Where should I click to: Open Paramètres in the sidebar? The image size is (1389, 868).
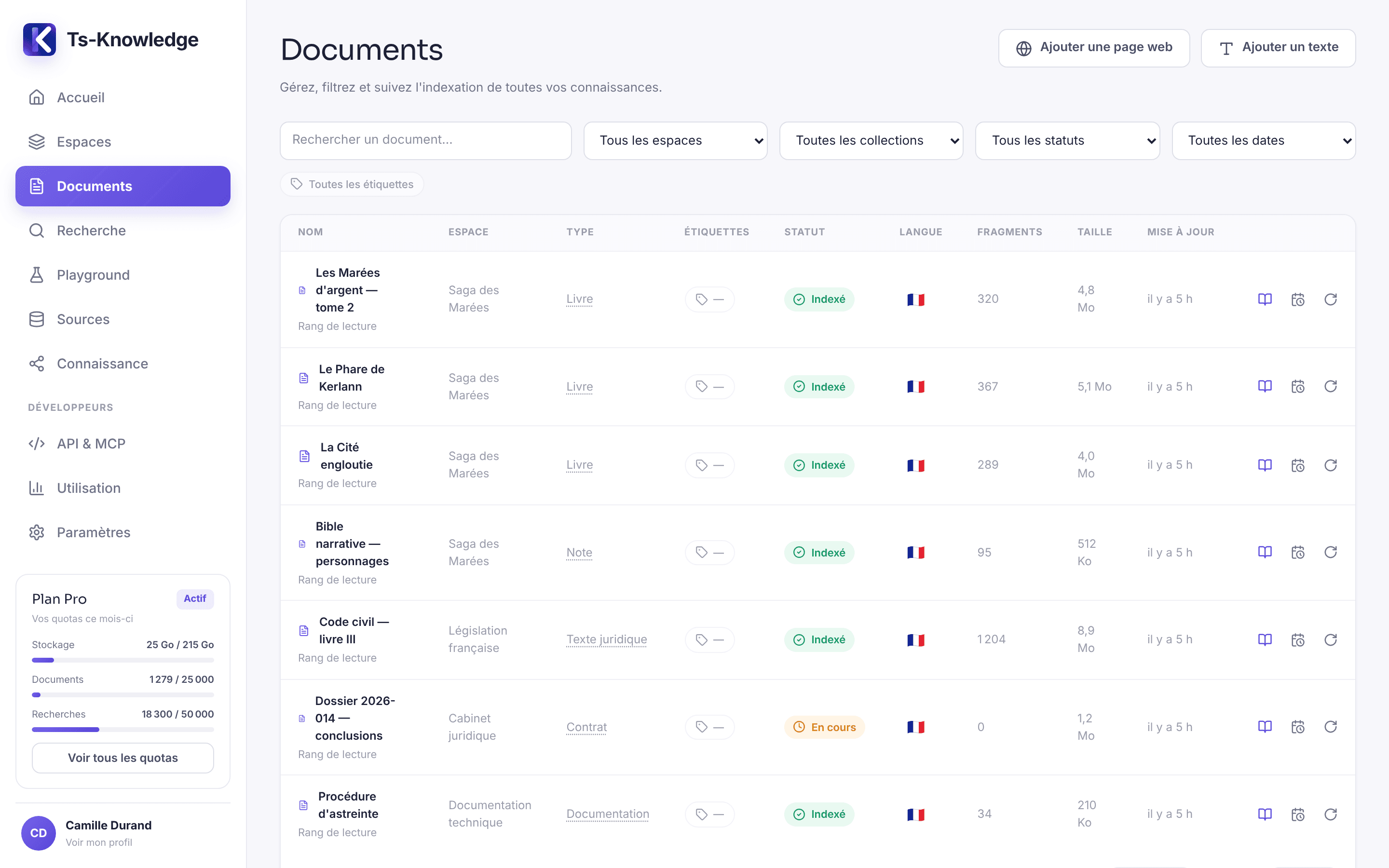click(123, 532)
